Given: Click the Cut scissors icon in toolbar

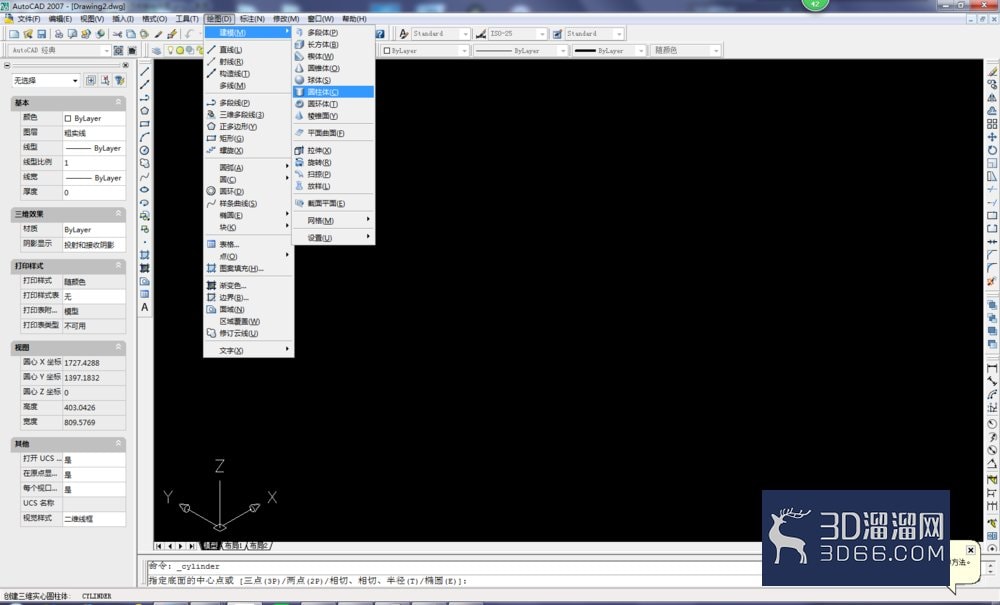Looking at the screenshot, I should click(x=117, y=34).
